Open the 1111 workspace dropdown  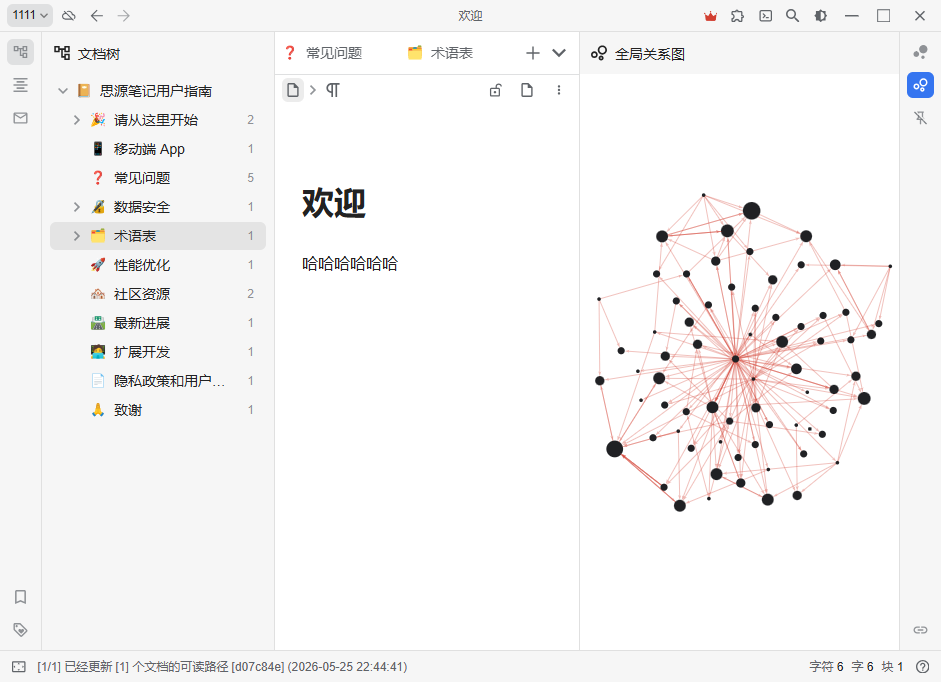pyautogui.click(x=30, y=15)
